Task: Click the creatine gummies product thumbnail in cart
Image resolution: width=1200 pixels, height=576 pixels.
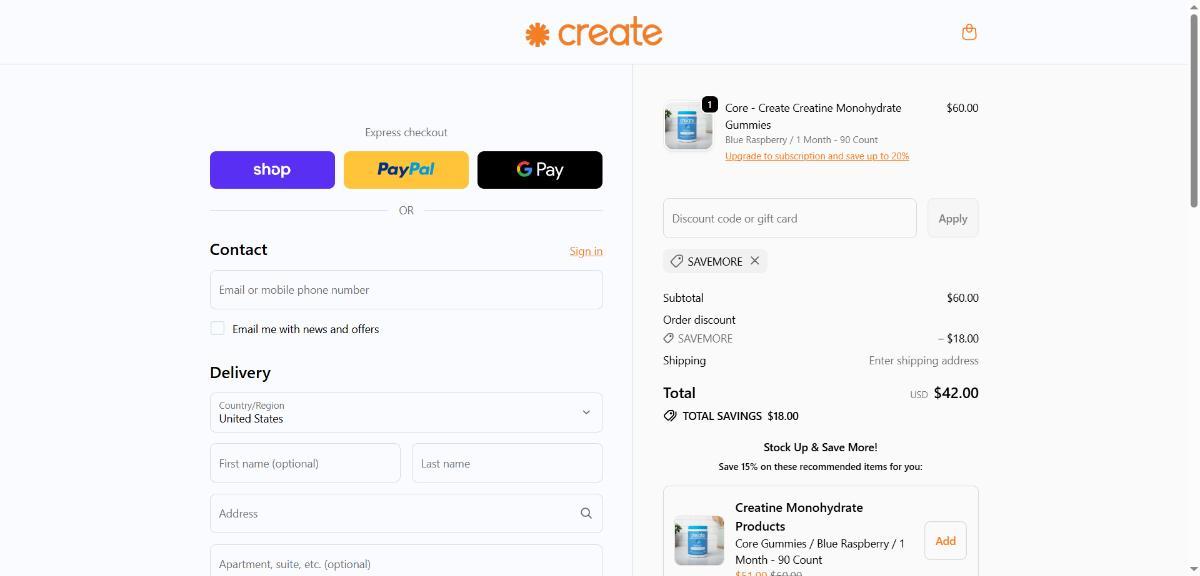Action: point(688,126)
